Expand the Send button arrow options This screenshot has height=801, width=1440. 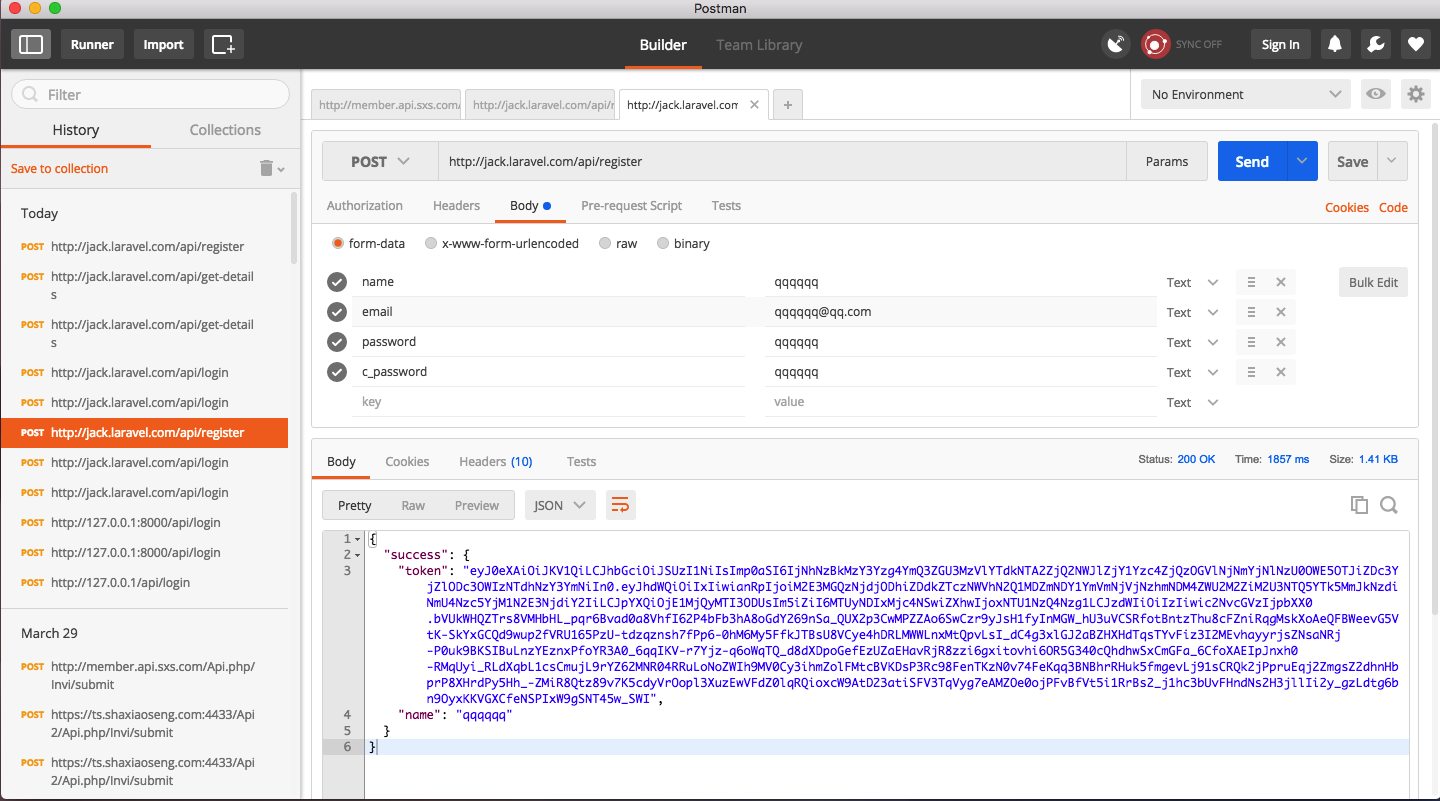click(x=1301, y=161)
